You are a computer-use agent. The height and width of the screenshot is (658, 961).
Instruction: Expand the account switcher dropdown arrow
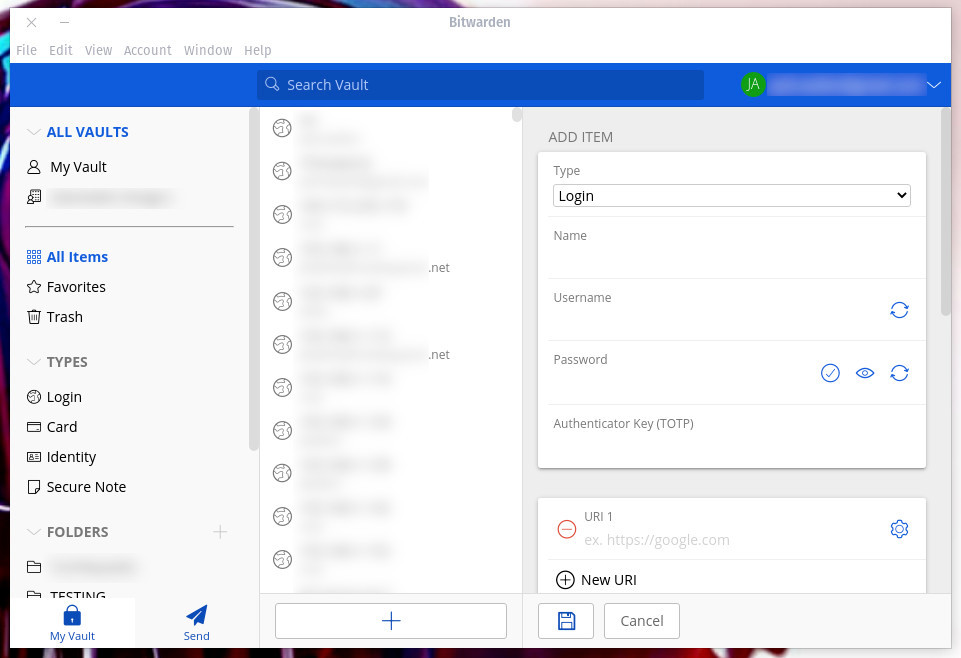tap(934, 85)
